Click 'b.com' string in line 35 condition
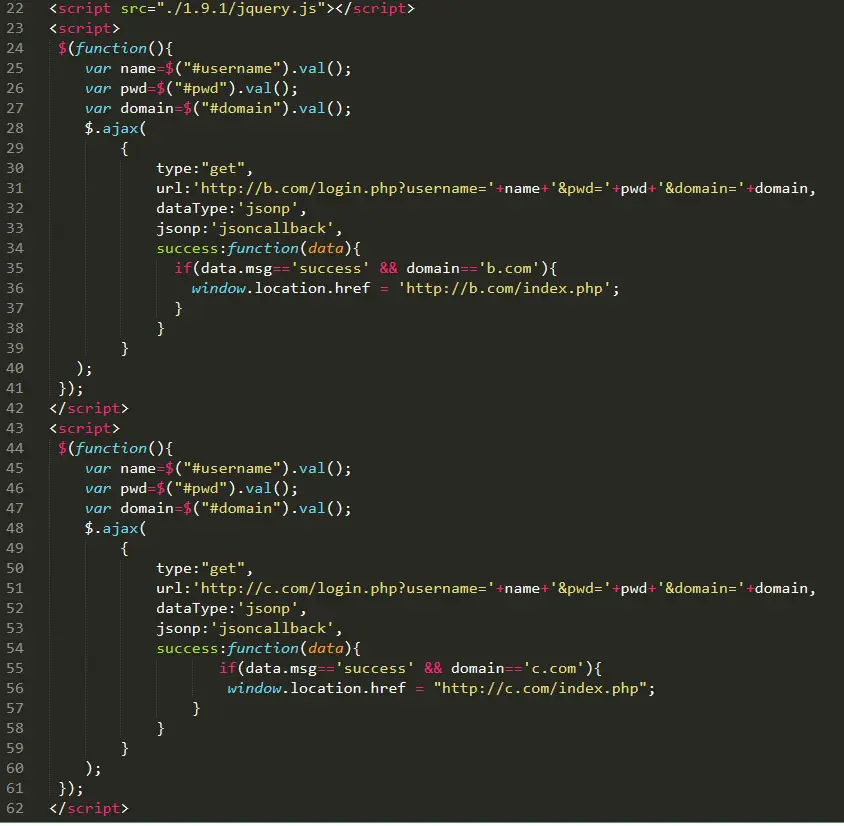This screenshot has width=844, height=826. pyautogui.click(x=509, y=269)
